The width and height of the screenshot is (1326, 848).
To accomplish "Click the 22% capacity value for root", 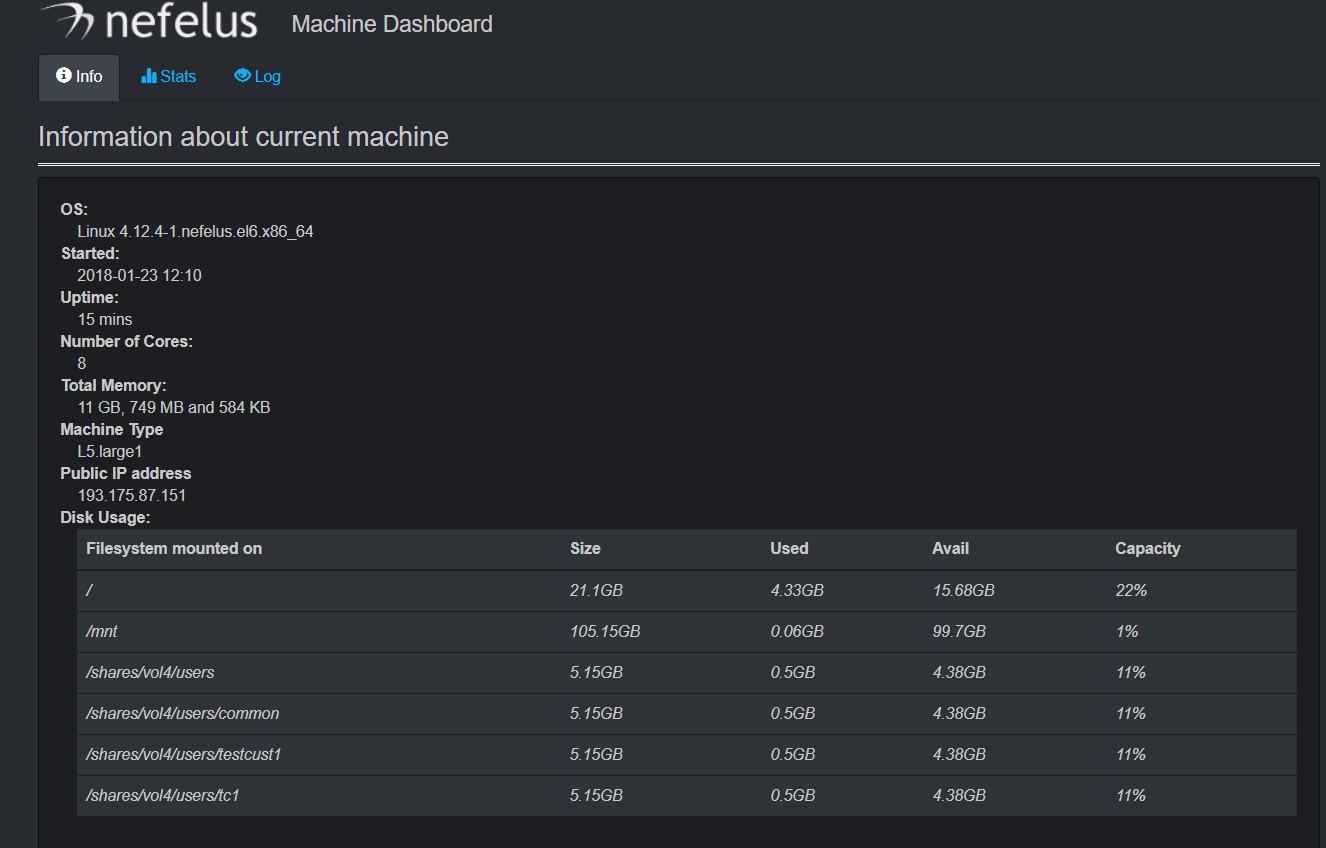I will [x=1131, y=591].
